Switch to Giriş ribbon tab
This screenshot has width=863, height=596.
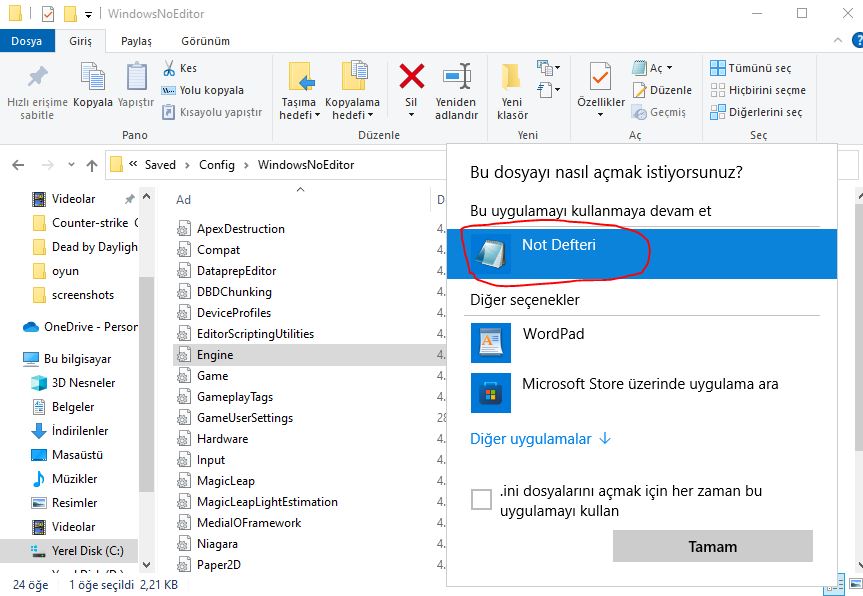click(x=80, y=41)
